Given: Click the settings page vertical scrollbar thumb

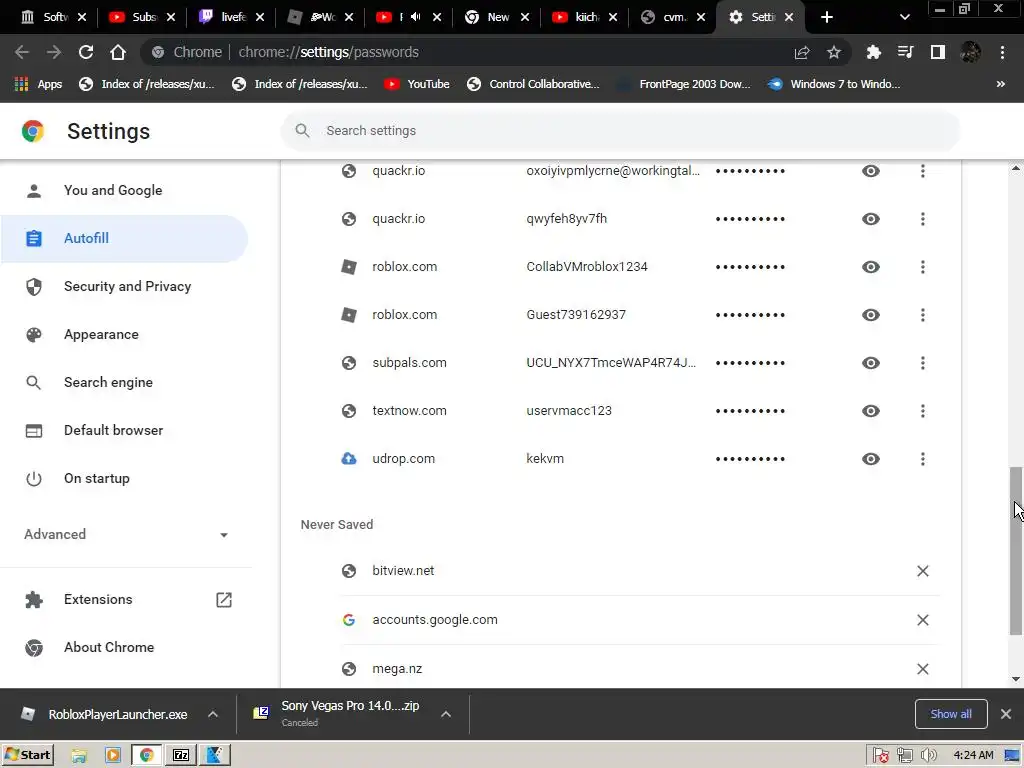Looking at the screenshot, I should pos(1016,551).
